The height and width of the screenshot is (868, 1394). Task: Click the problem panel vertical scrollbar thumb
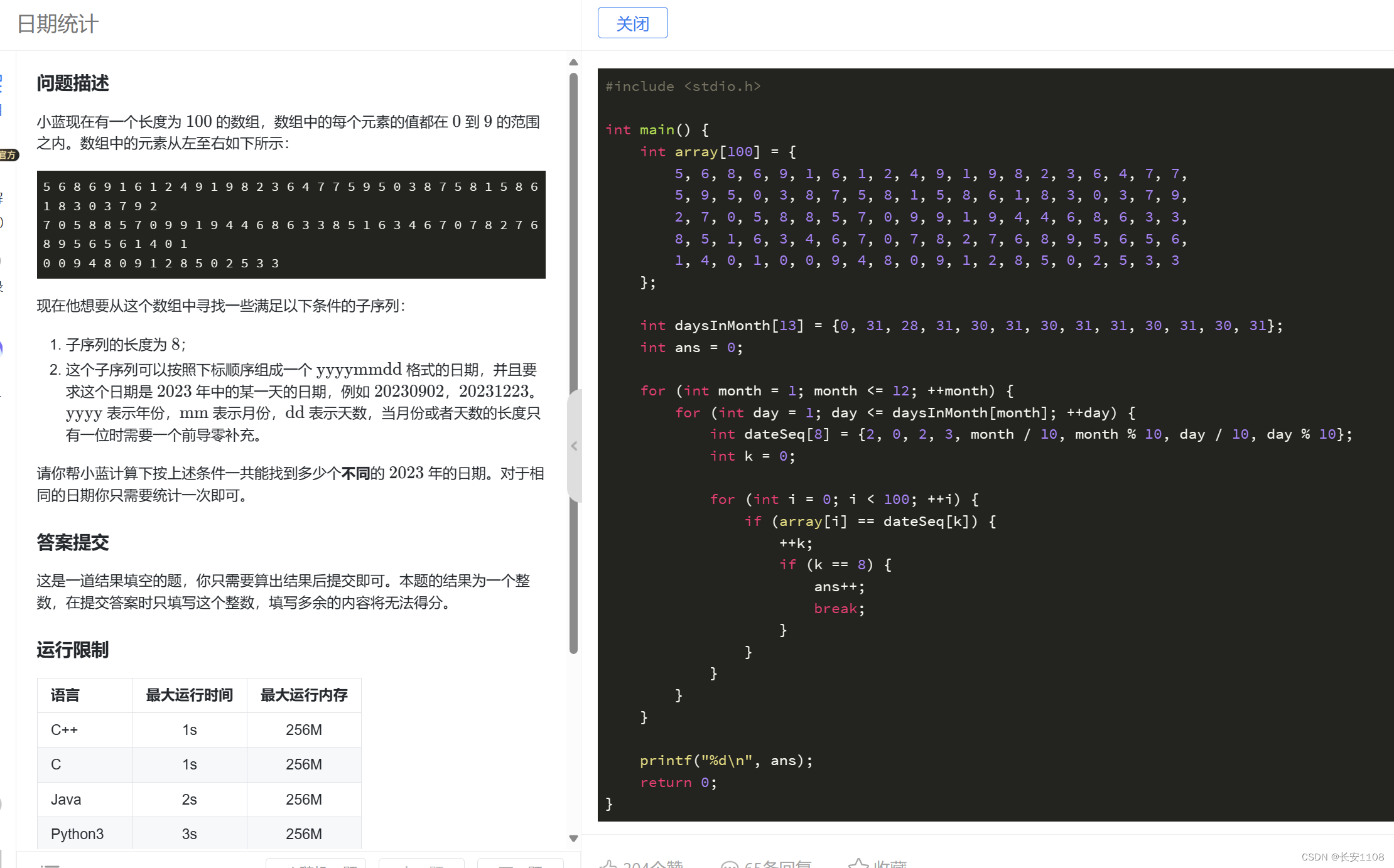(573, 251)
